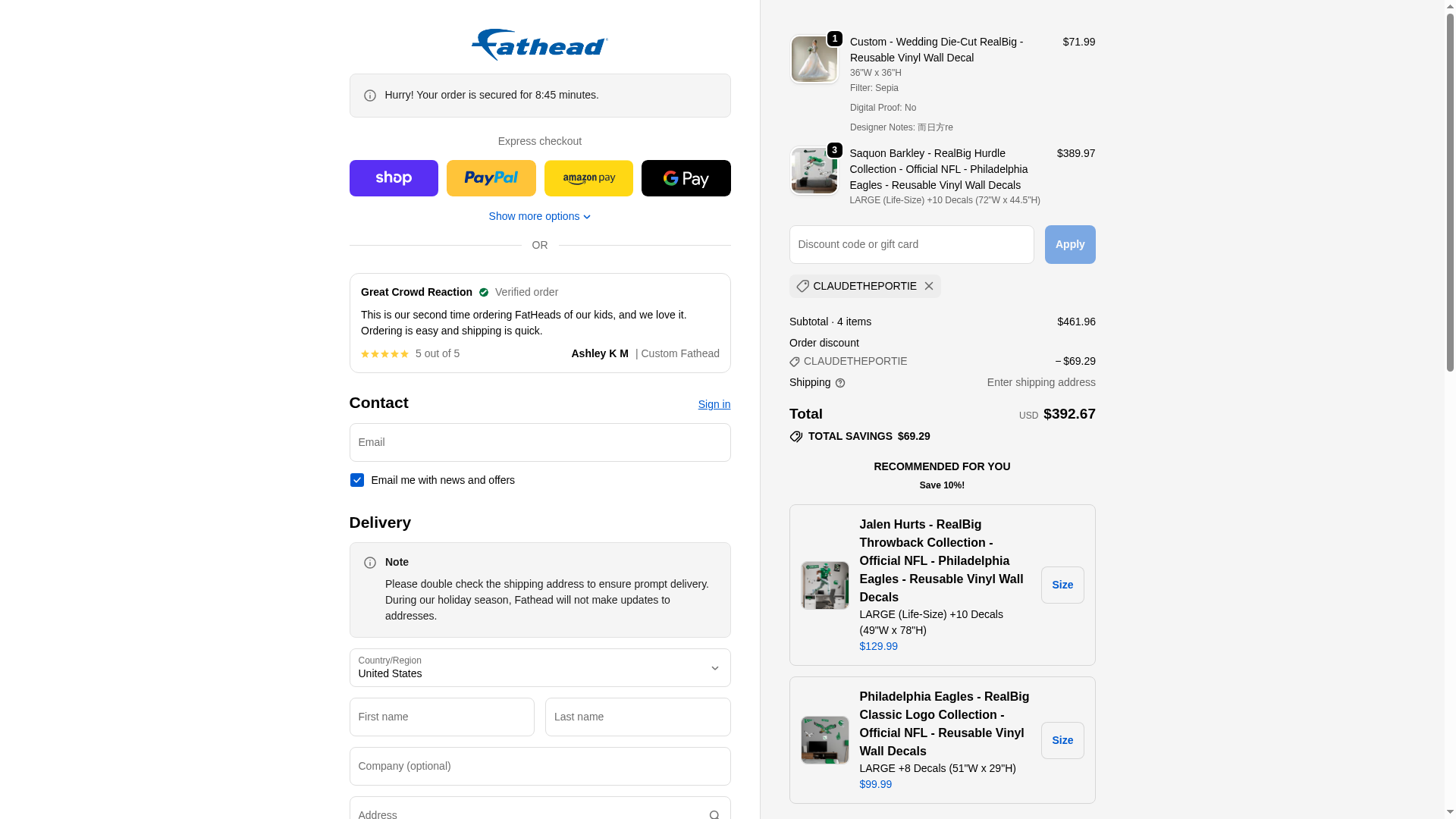This screenshot has height=819, width=1456.
Task: Expand Show more options for checkout
Action: point(540,216)
